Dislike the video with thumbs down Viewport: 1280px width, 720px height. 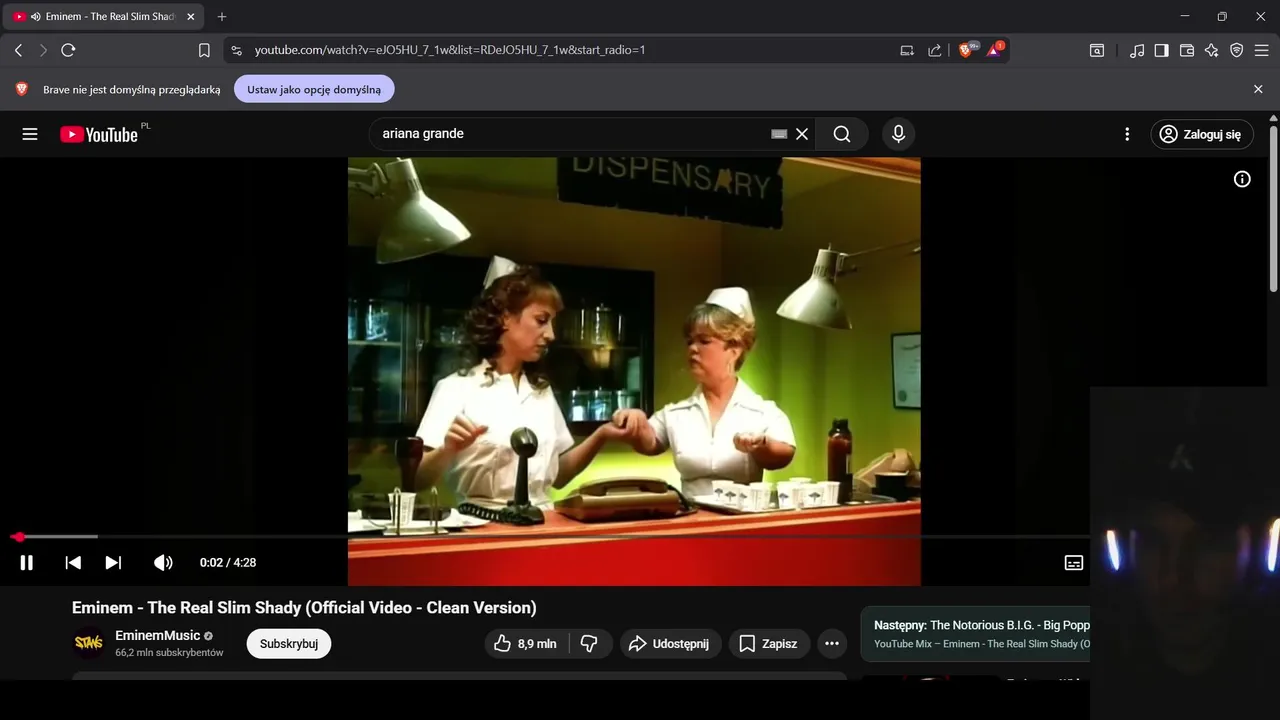[590, 644]
